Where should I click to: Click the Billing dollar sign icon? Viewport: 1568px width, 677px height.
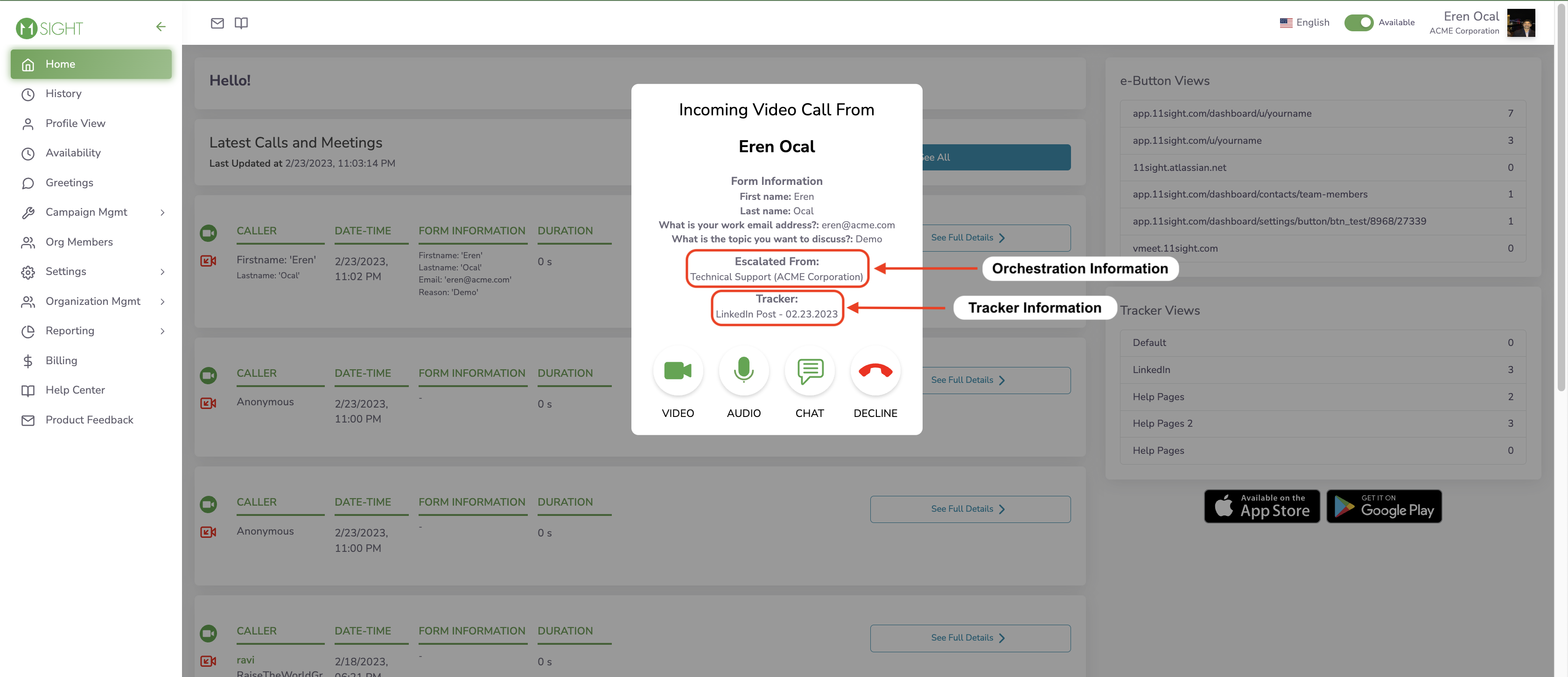[28, 361]
